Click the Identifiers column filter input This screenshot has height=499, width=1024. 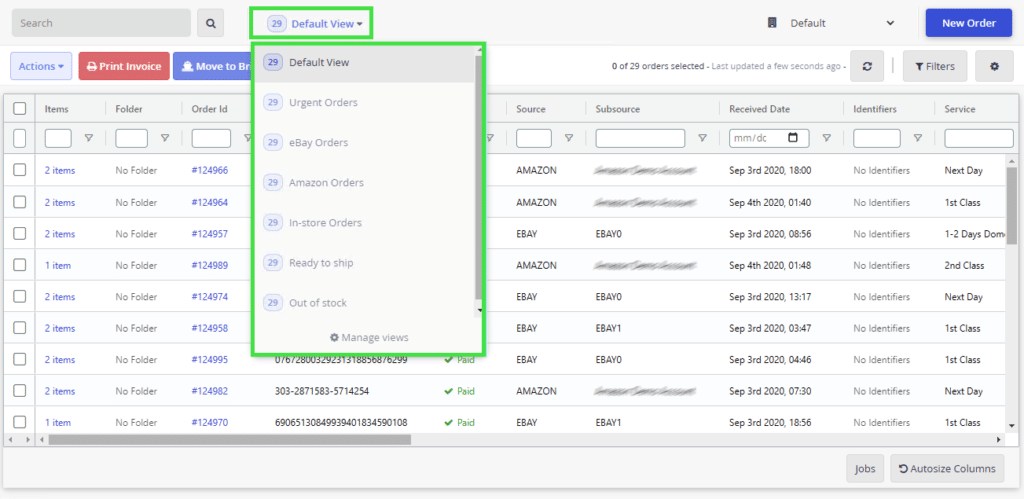tap(876, 138)
